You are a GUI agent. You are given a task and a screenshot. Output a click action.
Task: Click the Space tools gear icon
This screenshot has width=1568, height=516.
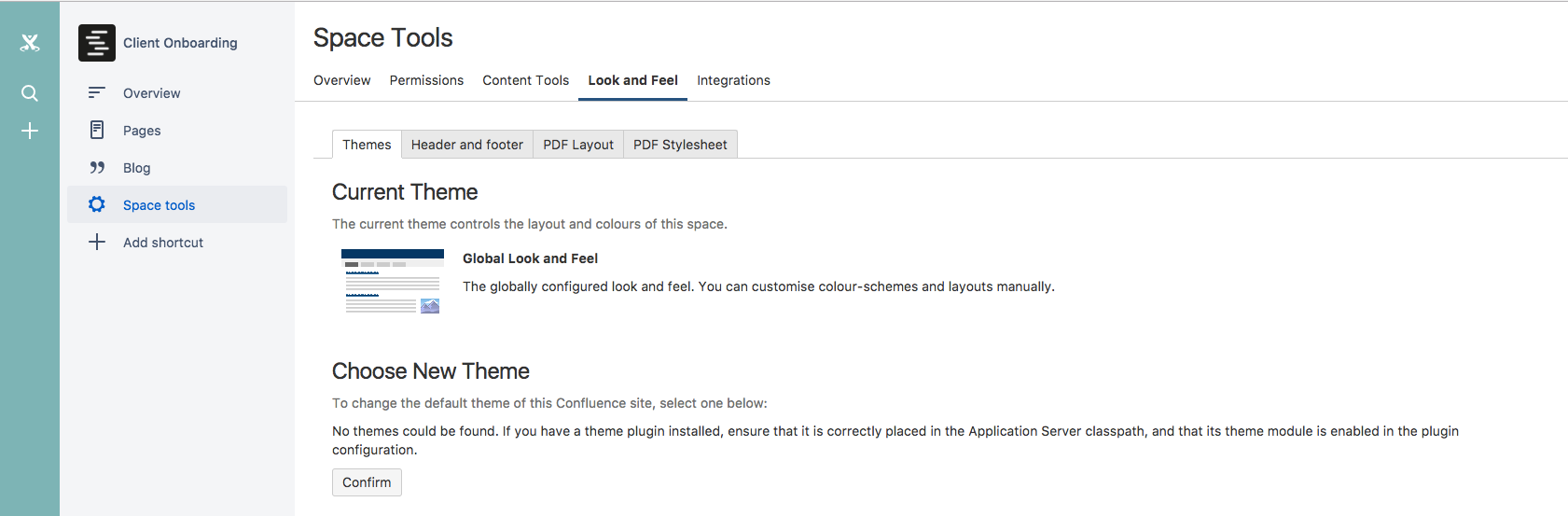coord(97,204)
